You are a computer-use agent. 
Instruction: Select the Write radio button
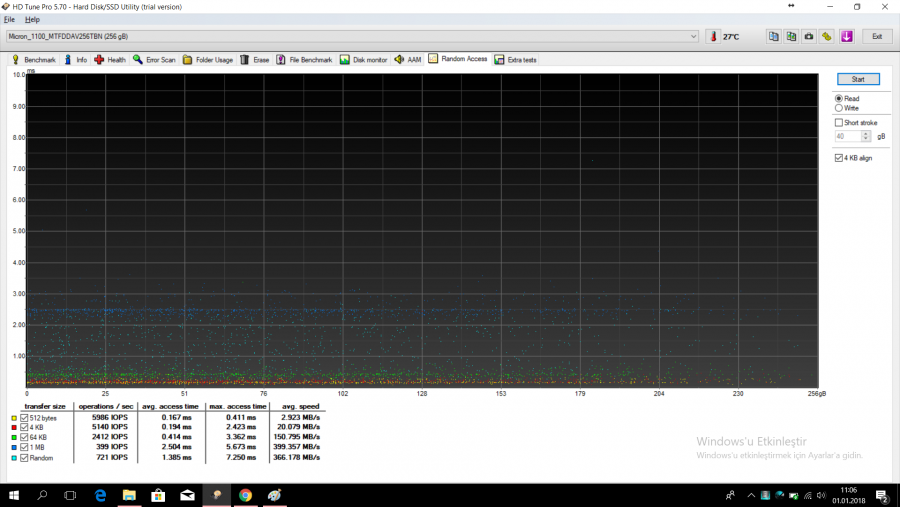(x=839, y=108)
